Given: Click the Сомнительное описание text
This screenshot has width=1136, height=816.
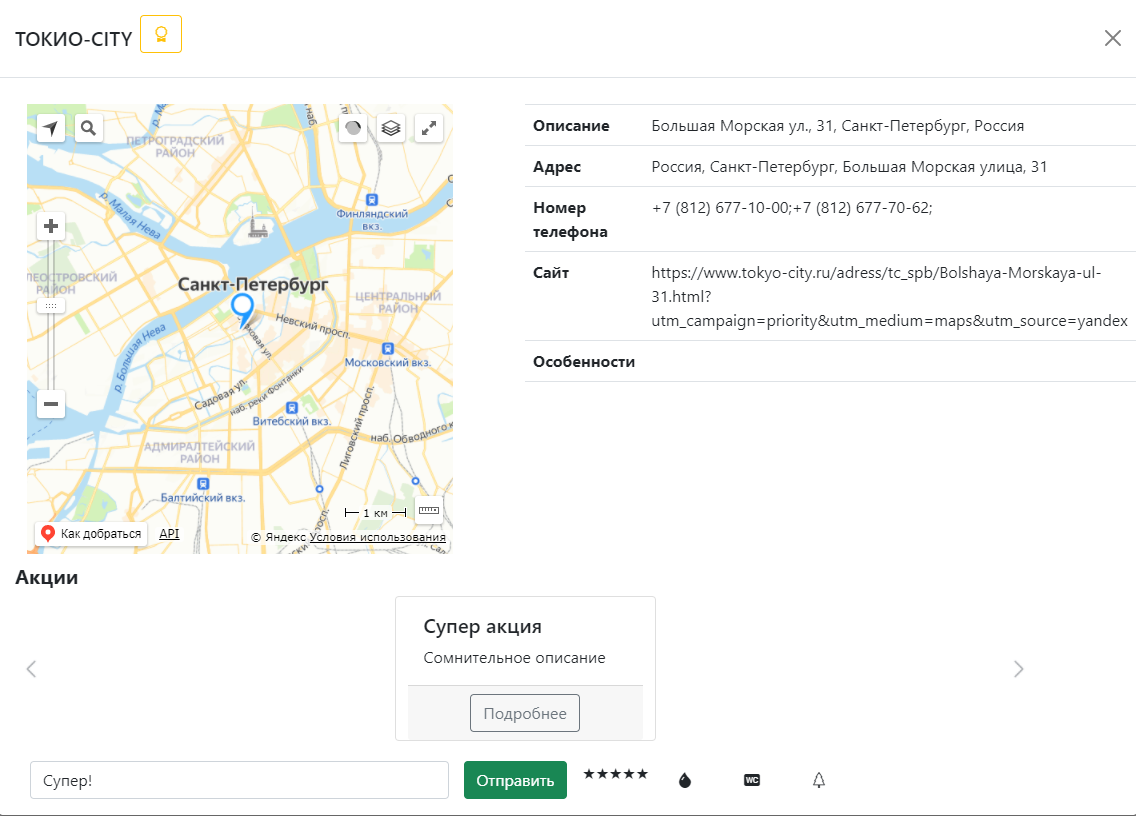Looking at the screenshot, I should tap(514, 658).
